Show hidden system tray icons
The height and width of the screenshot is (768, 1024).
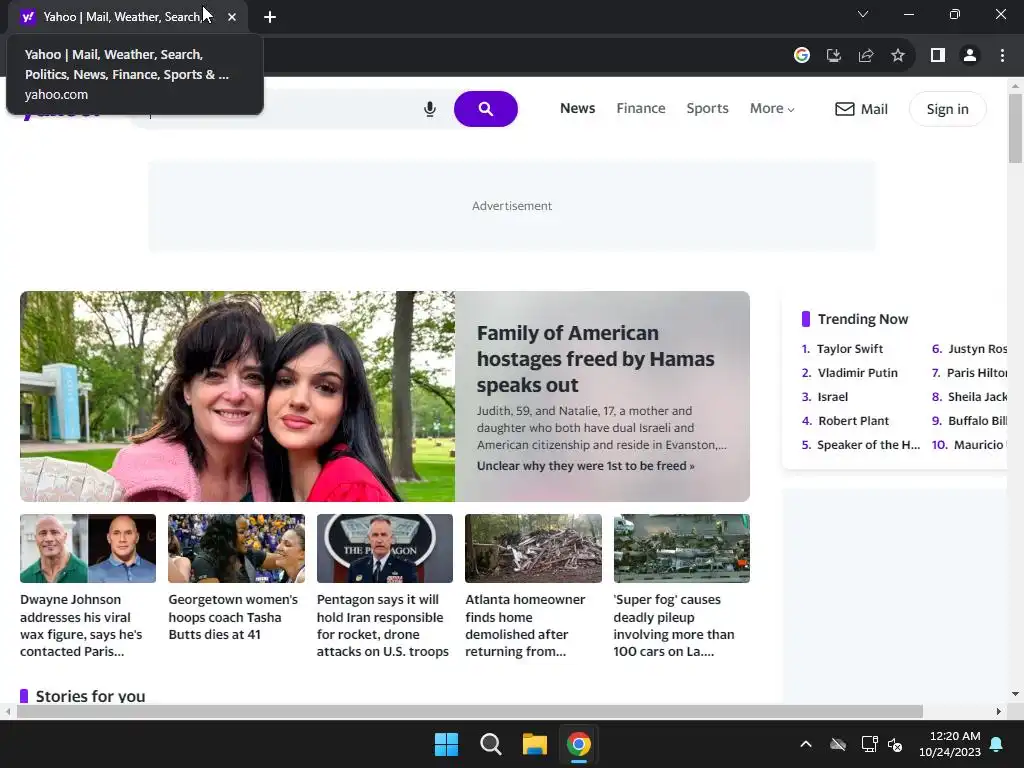pos(806,744)
